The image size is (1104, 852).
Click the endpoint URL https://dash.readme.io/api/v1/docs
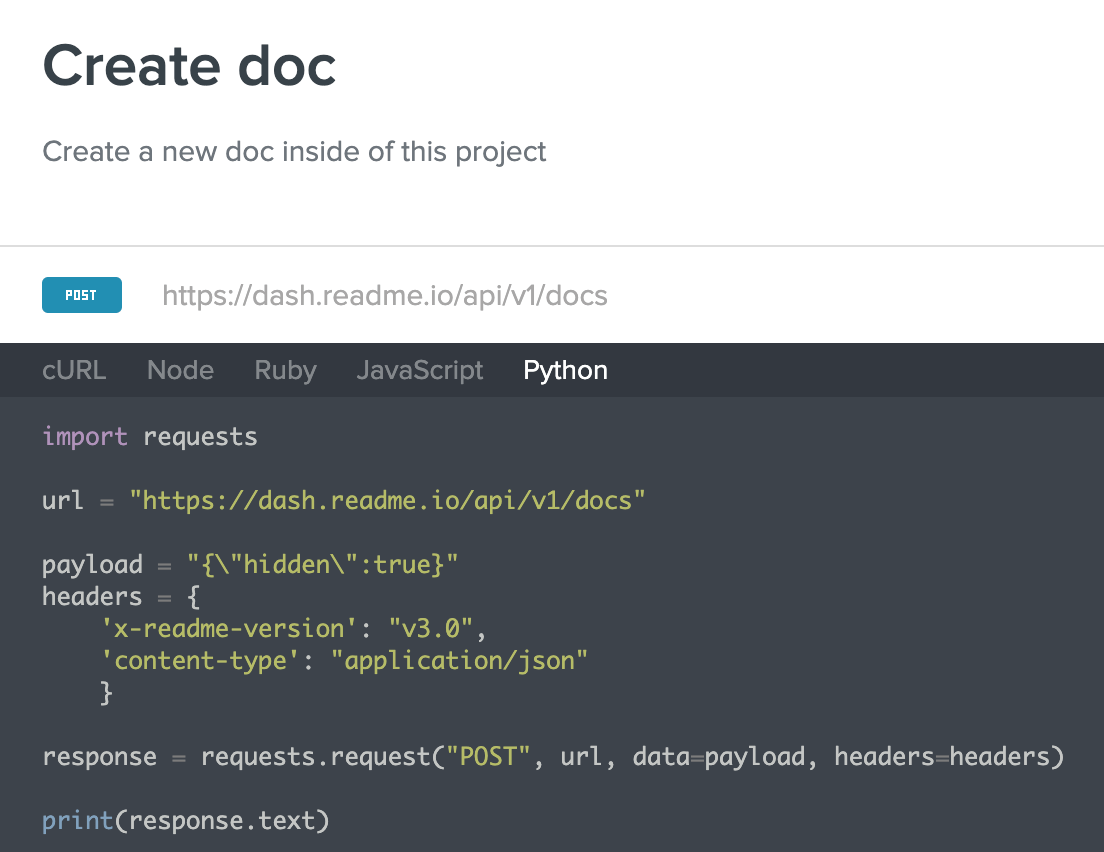[x=384, y=296]
